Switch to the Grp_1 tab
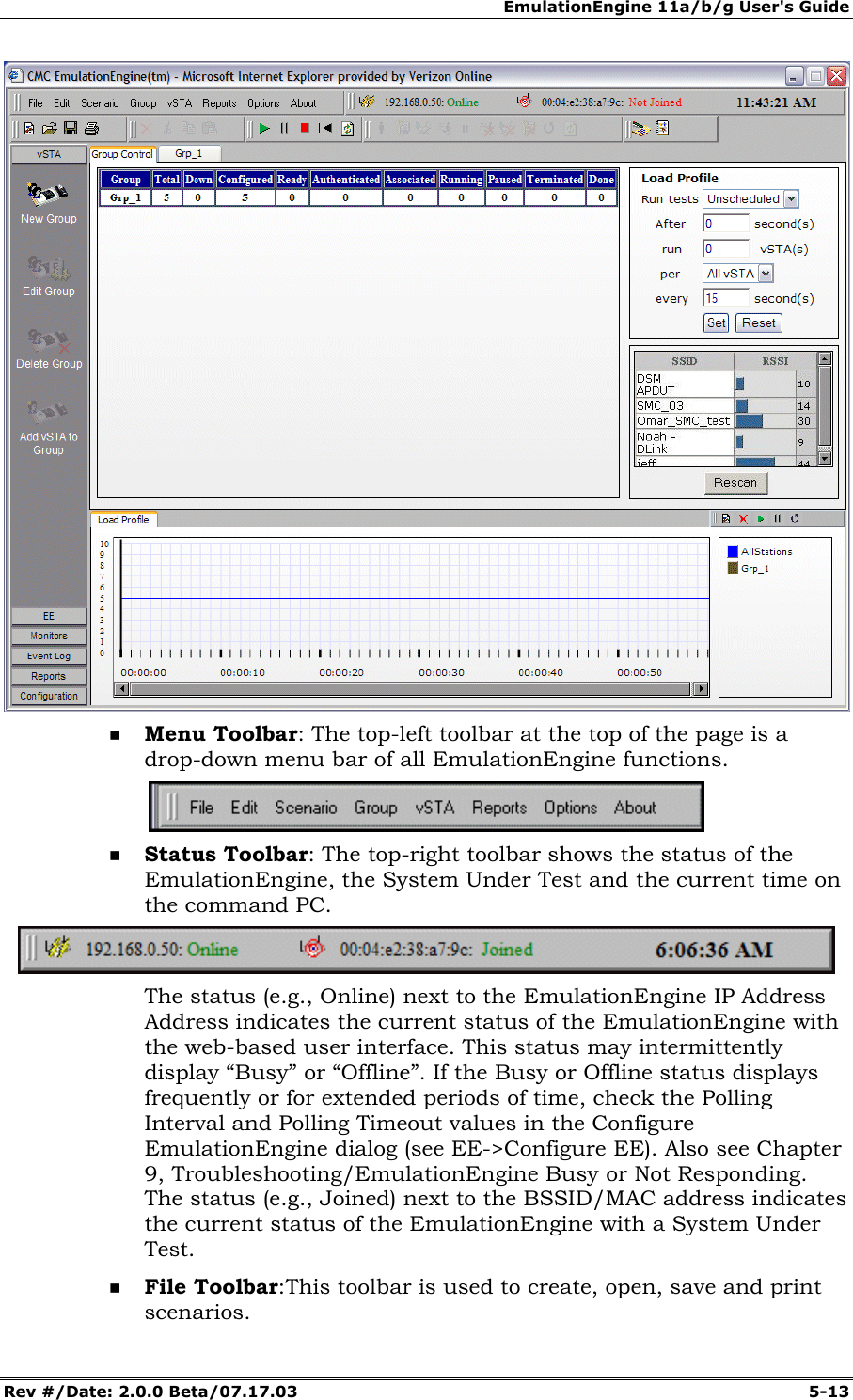Screen dimensions: 853x1400 (x=188, y=153)
